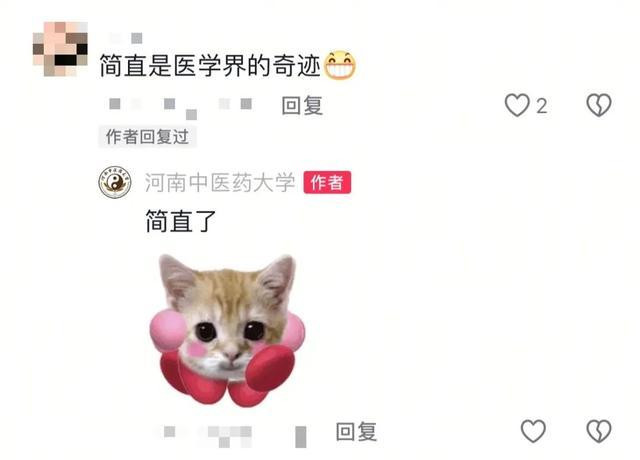View the blushing cat sticker image

[227, 330]
